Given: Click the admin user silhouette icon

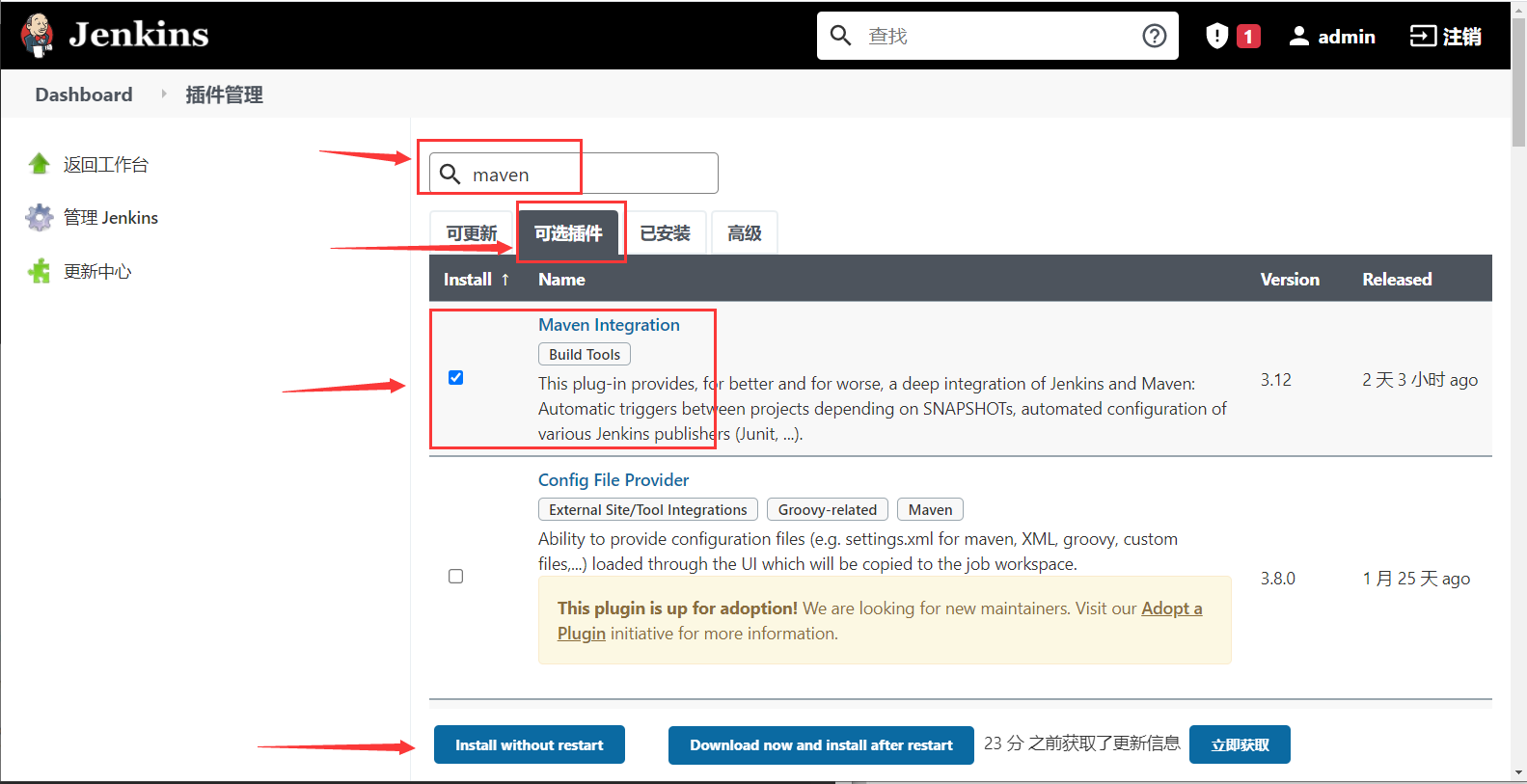Looking at the screenshot, I should 1299,36.
